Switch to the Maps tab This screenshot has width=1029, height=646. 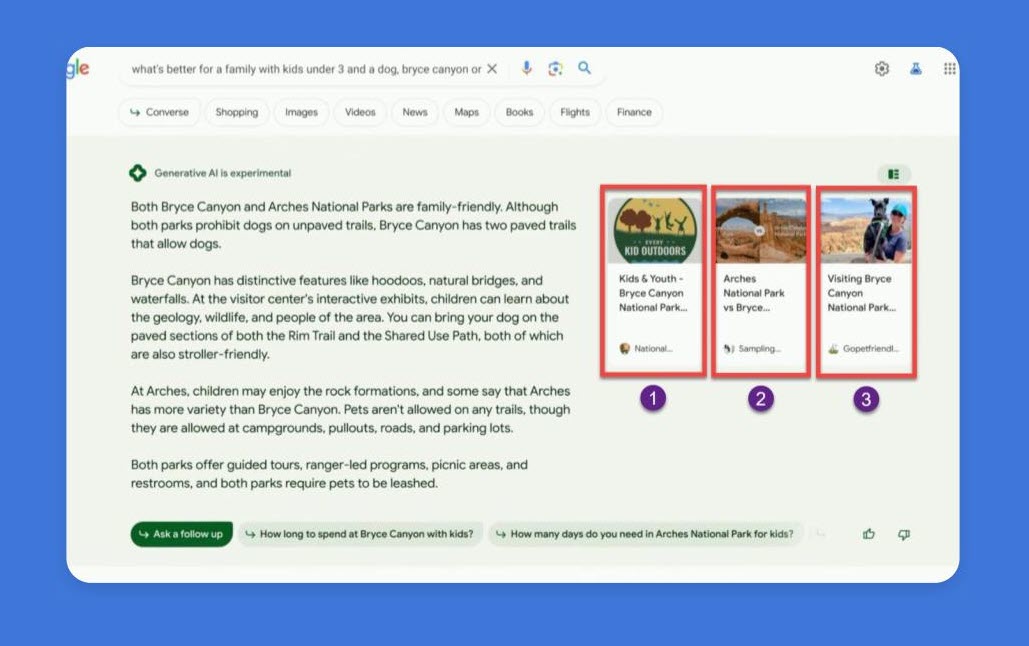click(467, 112)
